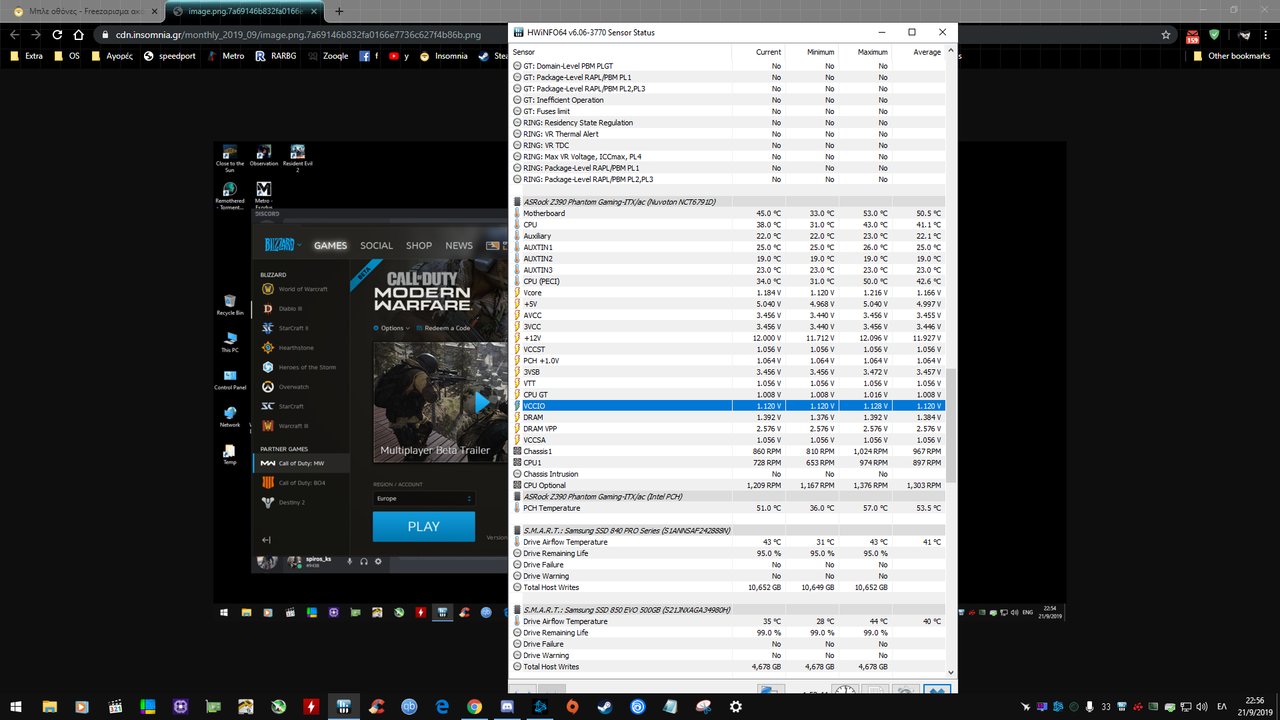Open Microsoft Edge from the taskbar
The width and height of the screenshot is (1280, 720).
click(x=441, y=706)
